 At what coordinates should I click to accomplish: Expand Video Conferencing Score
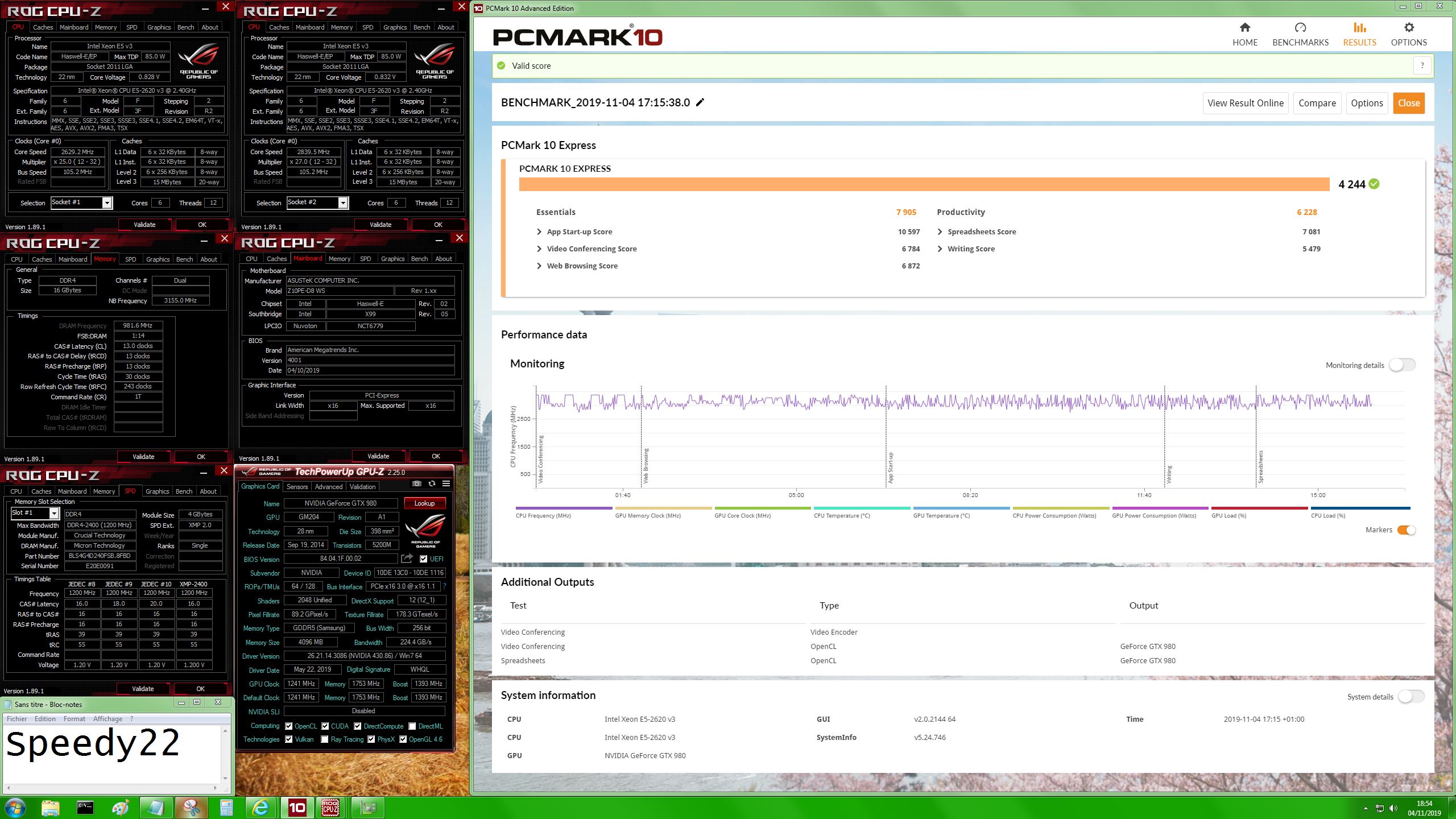tap(539, 249)
